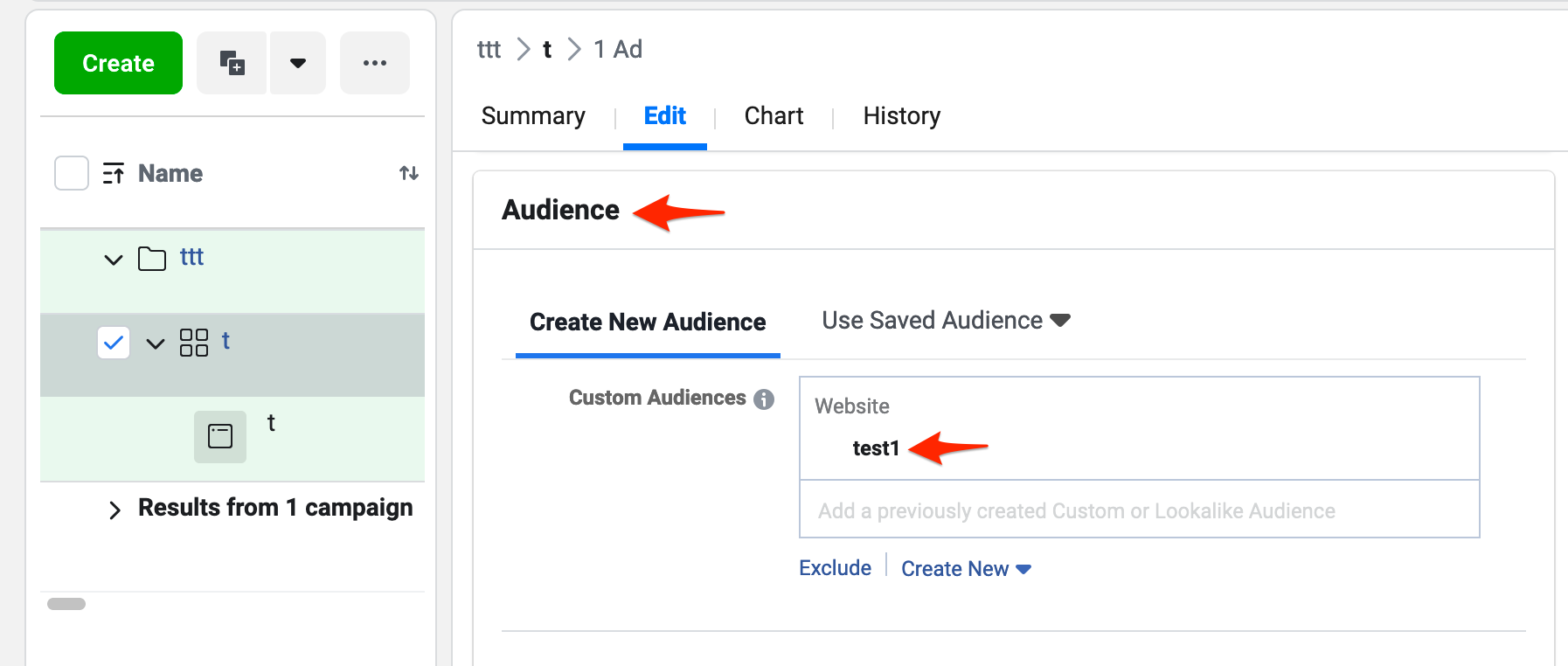Screen dimensions: 1568x666
Task: Open the Create New dropdown link
Action: click(966, 568)
